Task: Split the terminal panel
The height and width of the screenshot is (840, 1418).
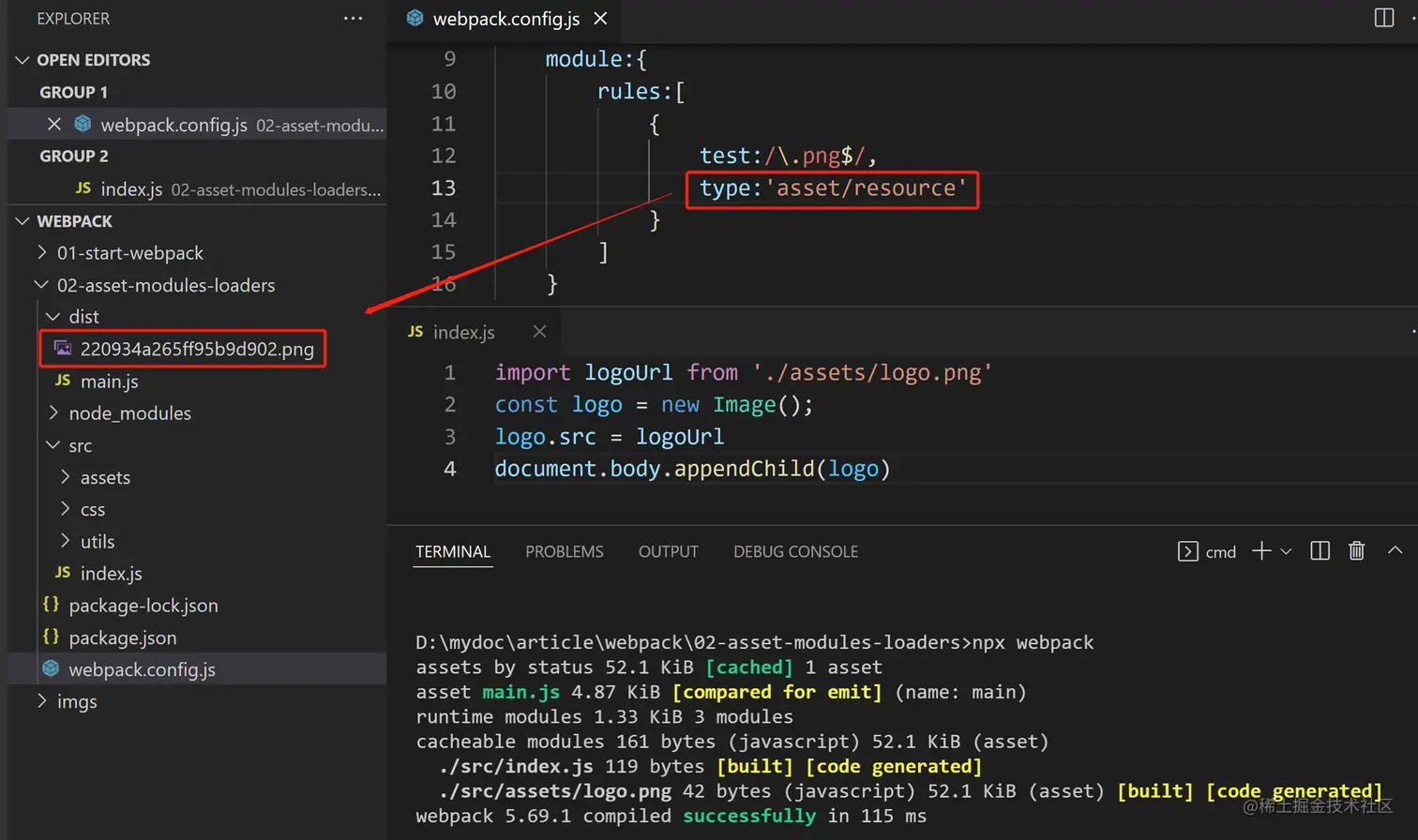Action: [x=1320, y=551]
